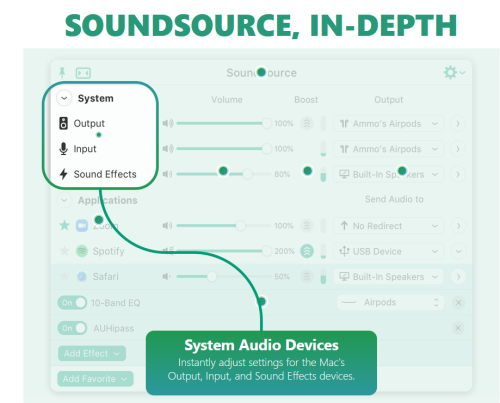Click the Safari compass icon

coord(82,276)
